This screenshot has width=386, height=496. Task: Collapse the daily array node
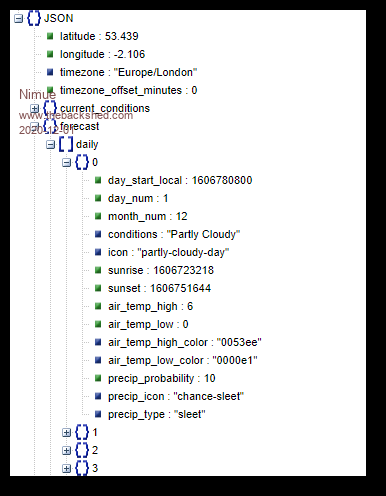click(50, 144)
